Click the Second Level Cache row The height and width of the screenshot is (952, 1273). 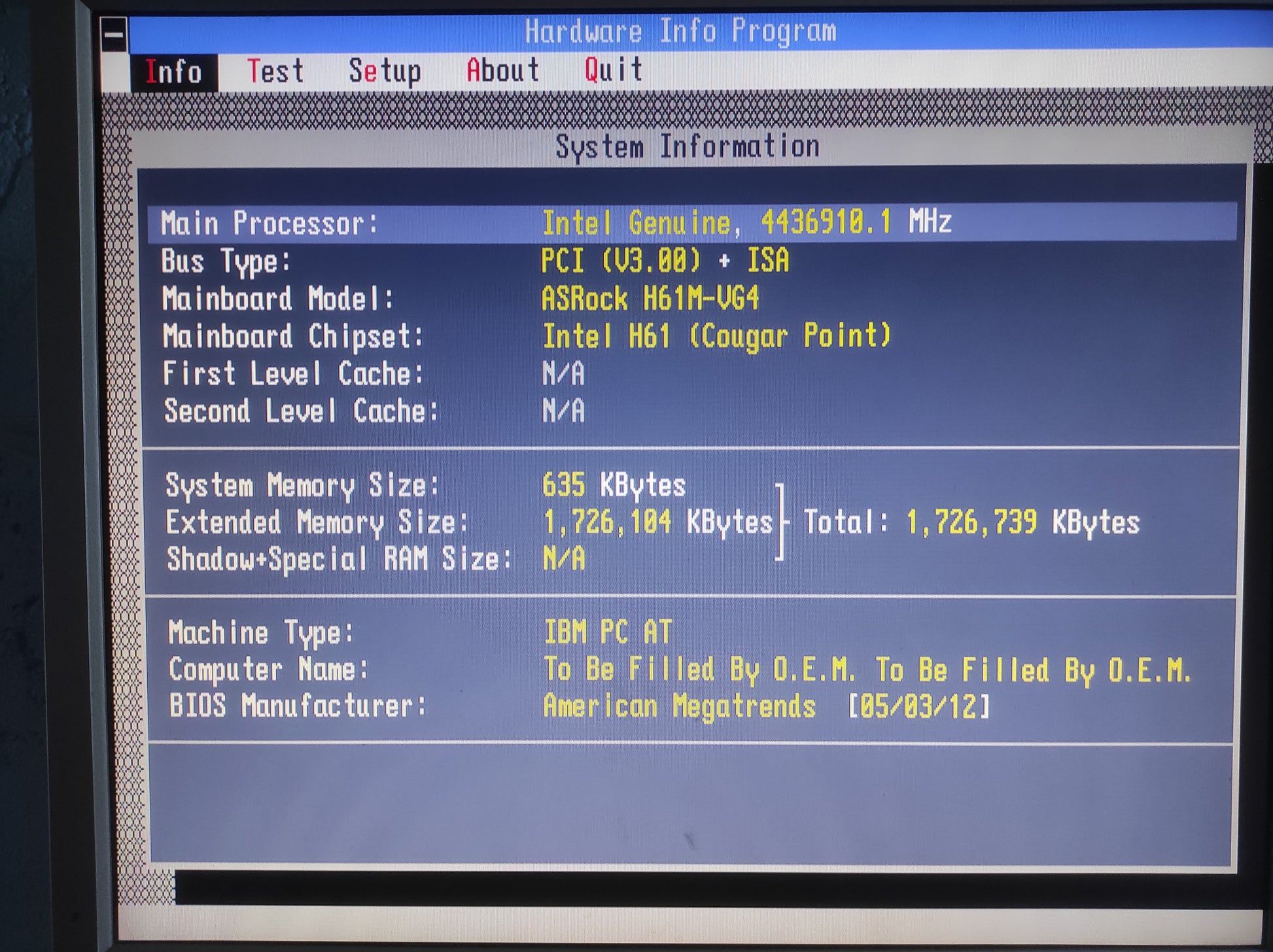coord(300,411)
